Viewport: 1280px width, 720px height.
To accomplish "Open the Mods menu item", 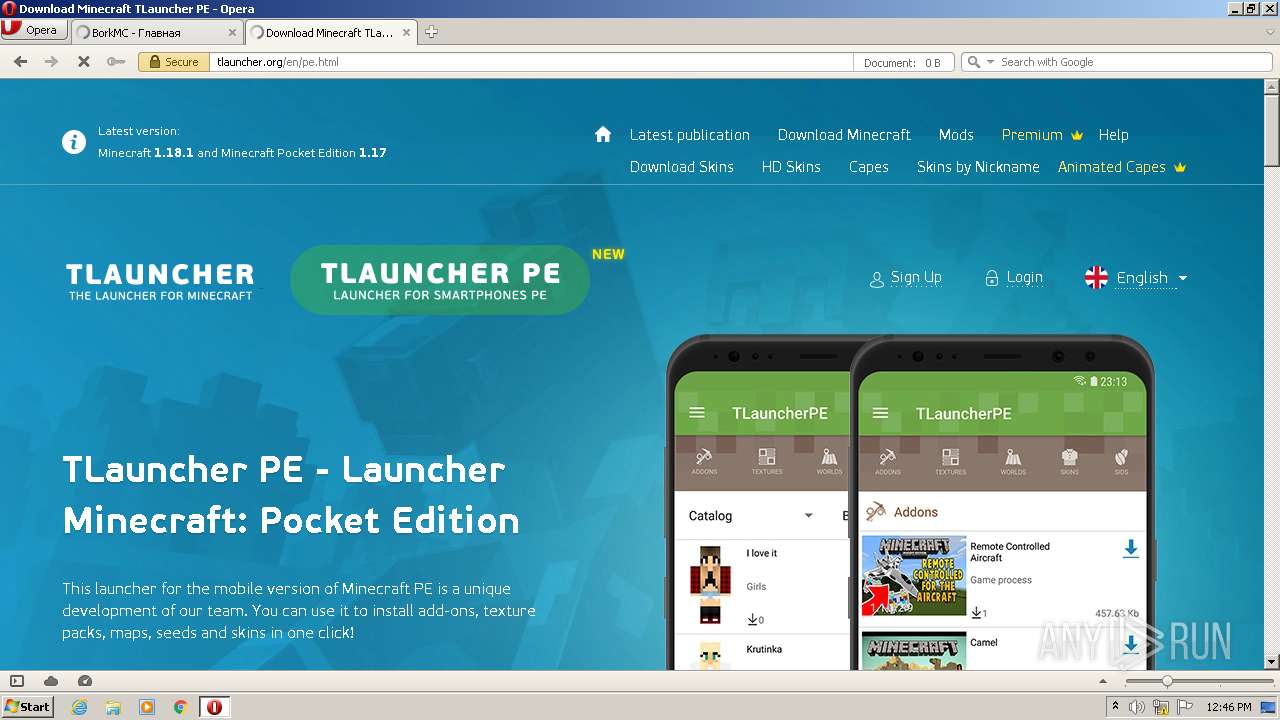I will pos(956,135).
